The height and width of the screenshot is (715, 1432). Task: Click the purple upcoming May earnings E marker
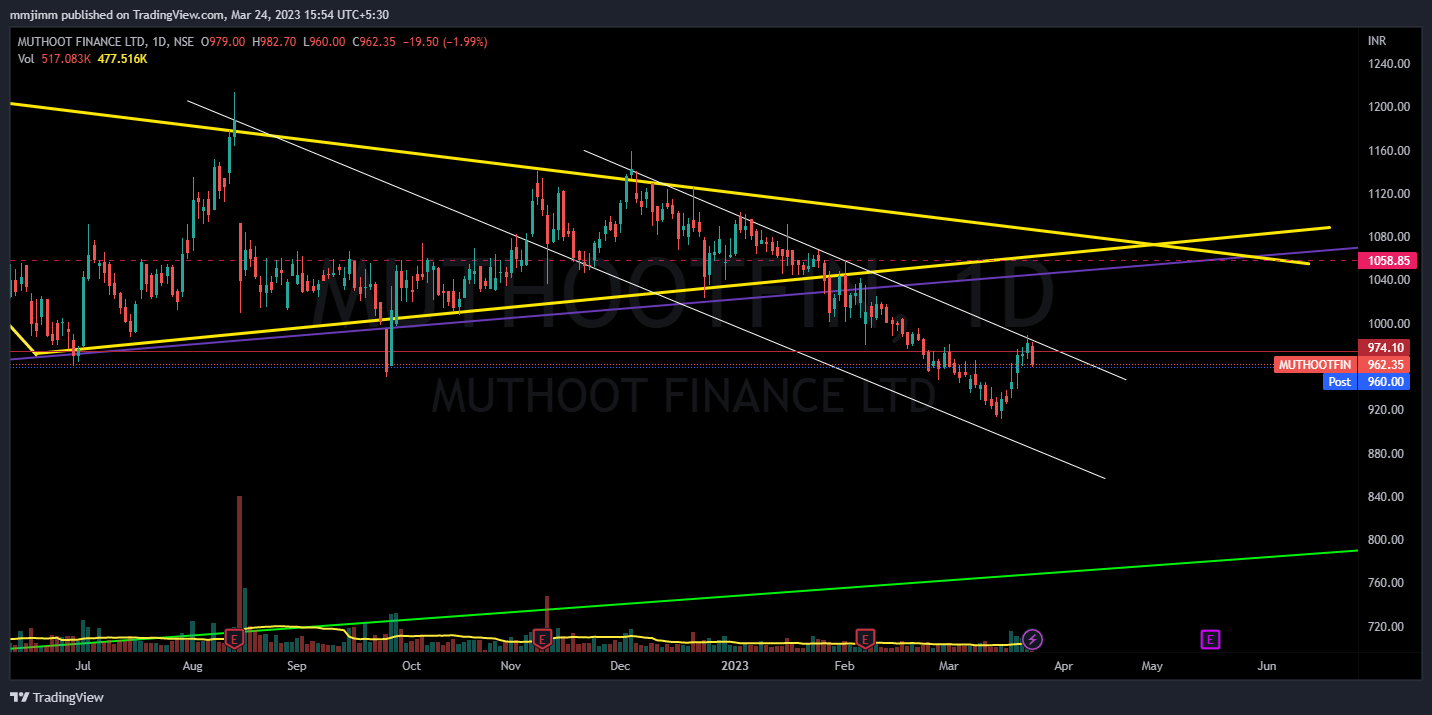pos(1210,638)
